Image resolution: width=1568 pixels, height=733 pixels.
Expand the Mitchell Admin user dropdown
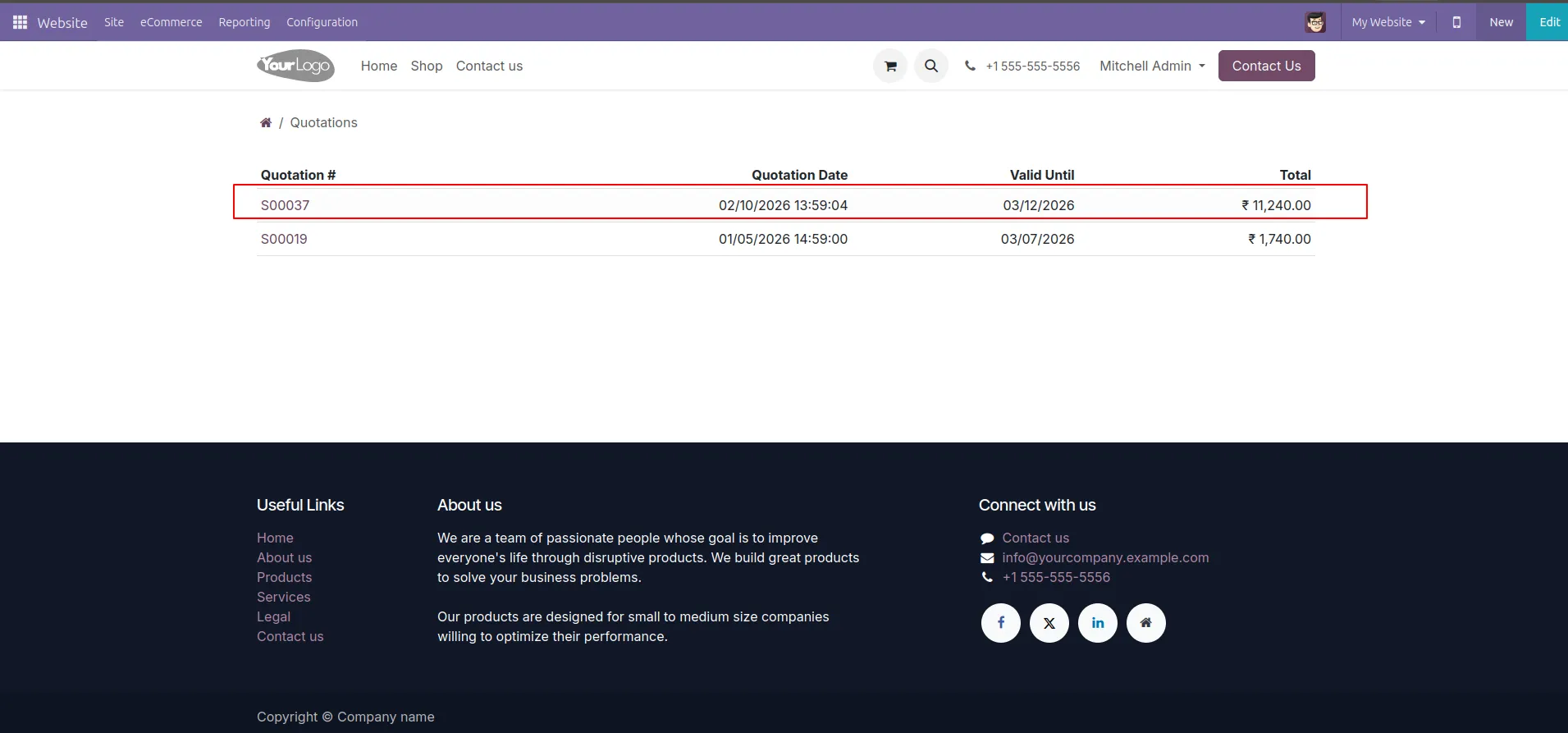(x=1152, y=66)
